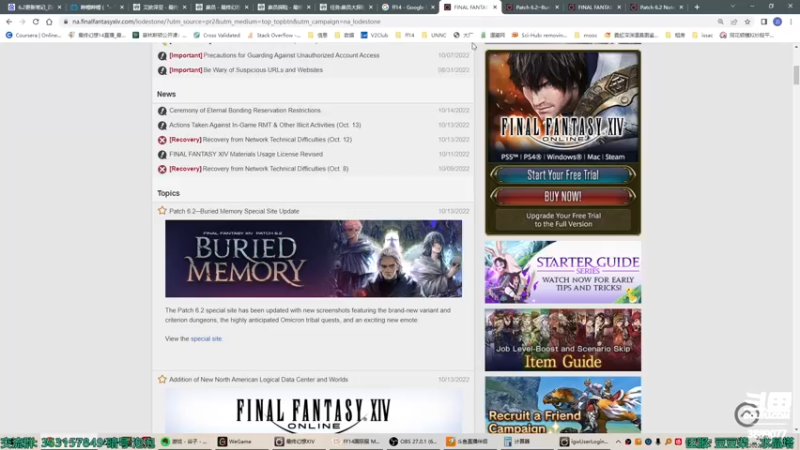Screen dimensions: 800x450
Task: Open the calculator app in the taskbar
Action: (x=517, y=441)
